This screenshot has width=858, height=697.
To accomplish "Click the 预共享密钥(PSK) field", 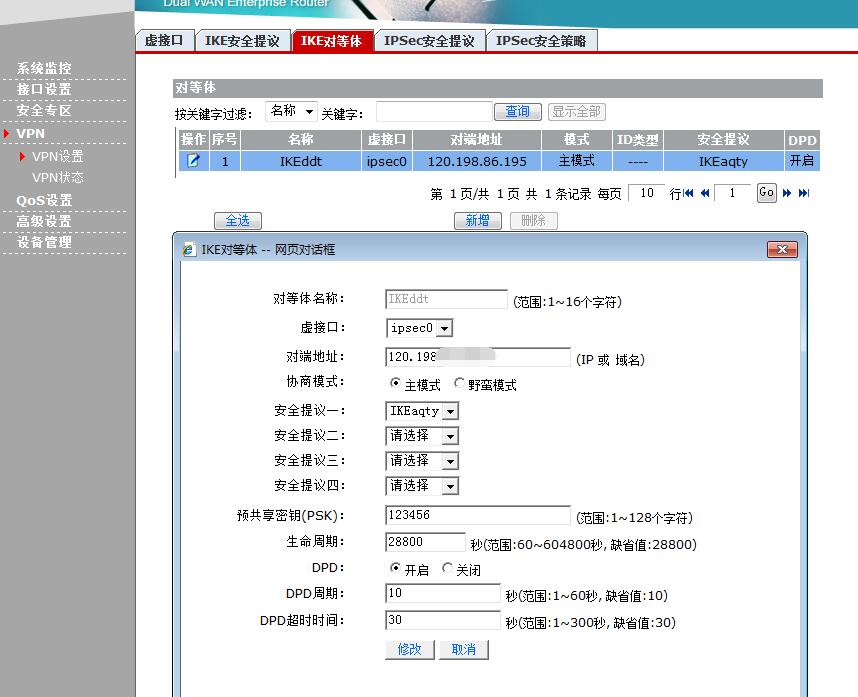I will coord(478,515).
